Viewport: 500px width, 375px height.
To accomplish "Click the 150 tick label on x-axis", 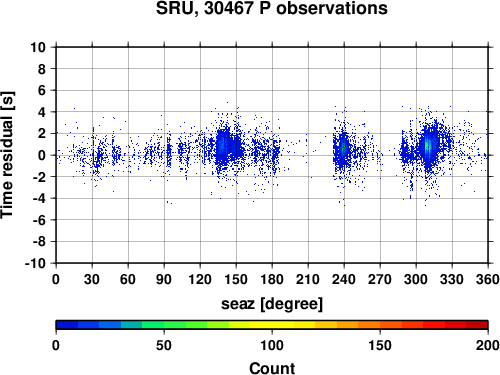I will click(x=236, y=279).
